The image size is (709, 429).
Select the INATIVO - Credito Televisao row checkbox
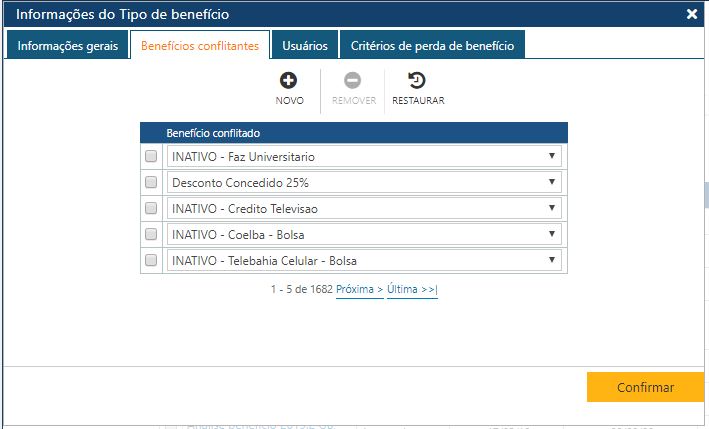coord(151,208)
